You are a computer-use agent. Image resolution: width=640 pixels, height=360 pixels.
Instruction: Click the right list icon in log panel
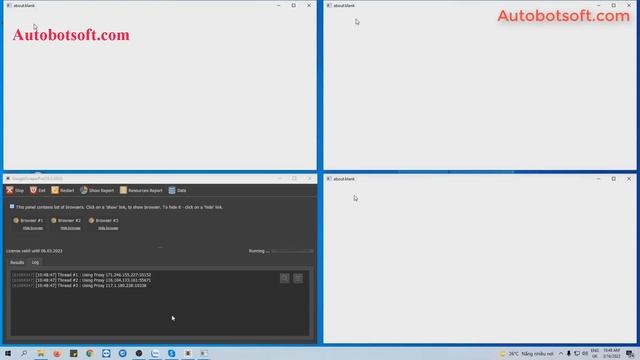[298, 278]
